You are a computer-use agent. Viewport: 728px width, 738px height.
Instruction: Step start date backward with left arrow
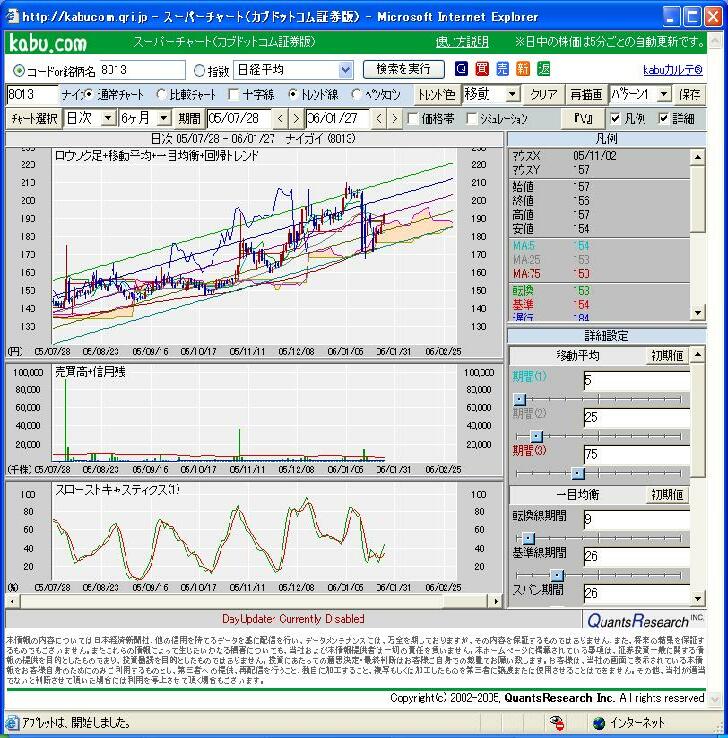pos(280,118)
